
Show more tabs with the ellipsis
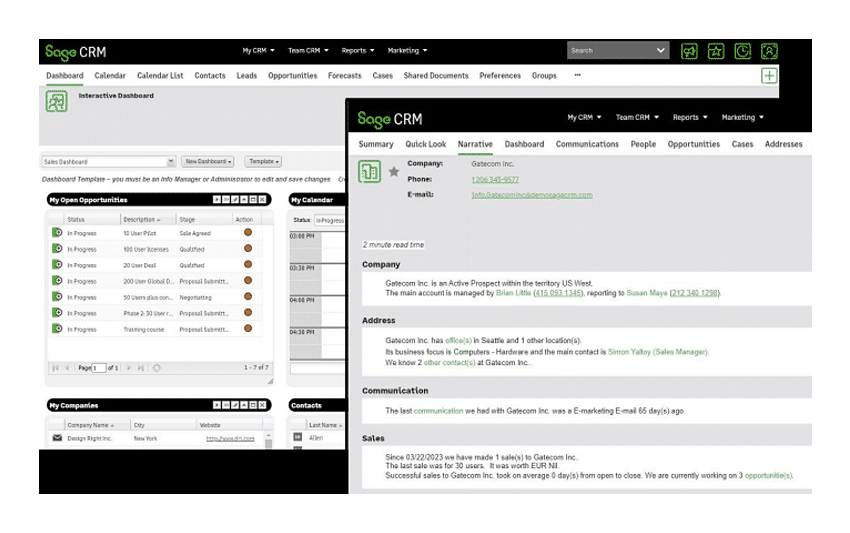tap(577, 75)
